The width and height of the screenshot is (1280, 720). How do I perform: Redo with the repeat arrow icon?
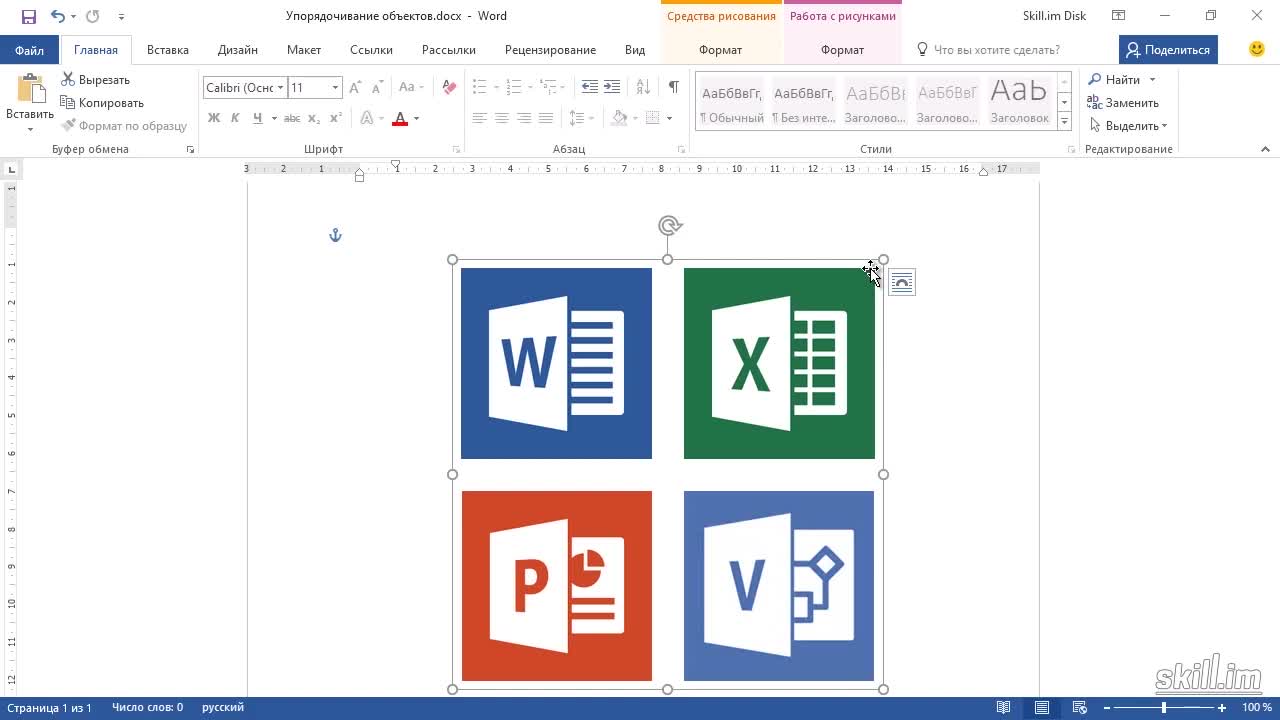[x=93, y=16]
